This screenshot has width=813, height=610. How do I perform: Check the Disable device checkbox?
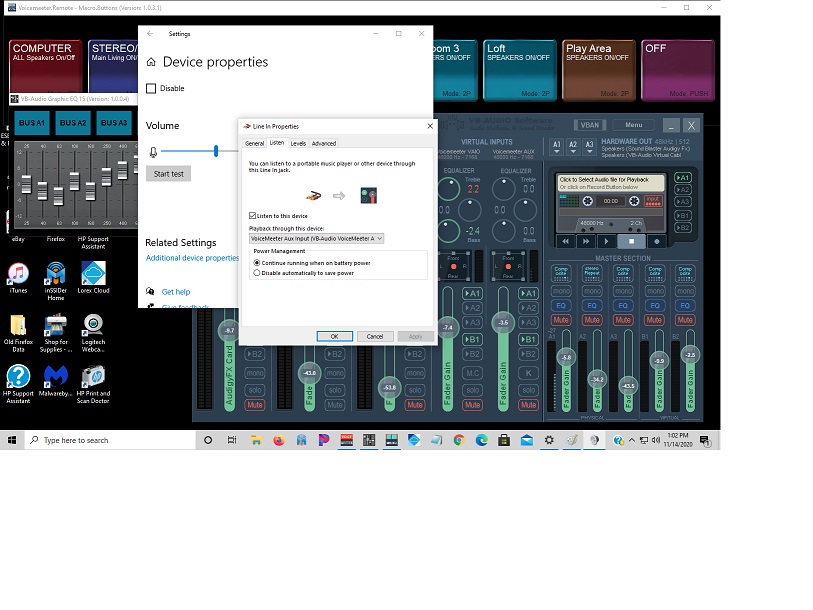coord(151,88)
